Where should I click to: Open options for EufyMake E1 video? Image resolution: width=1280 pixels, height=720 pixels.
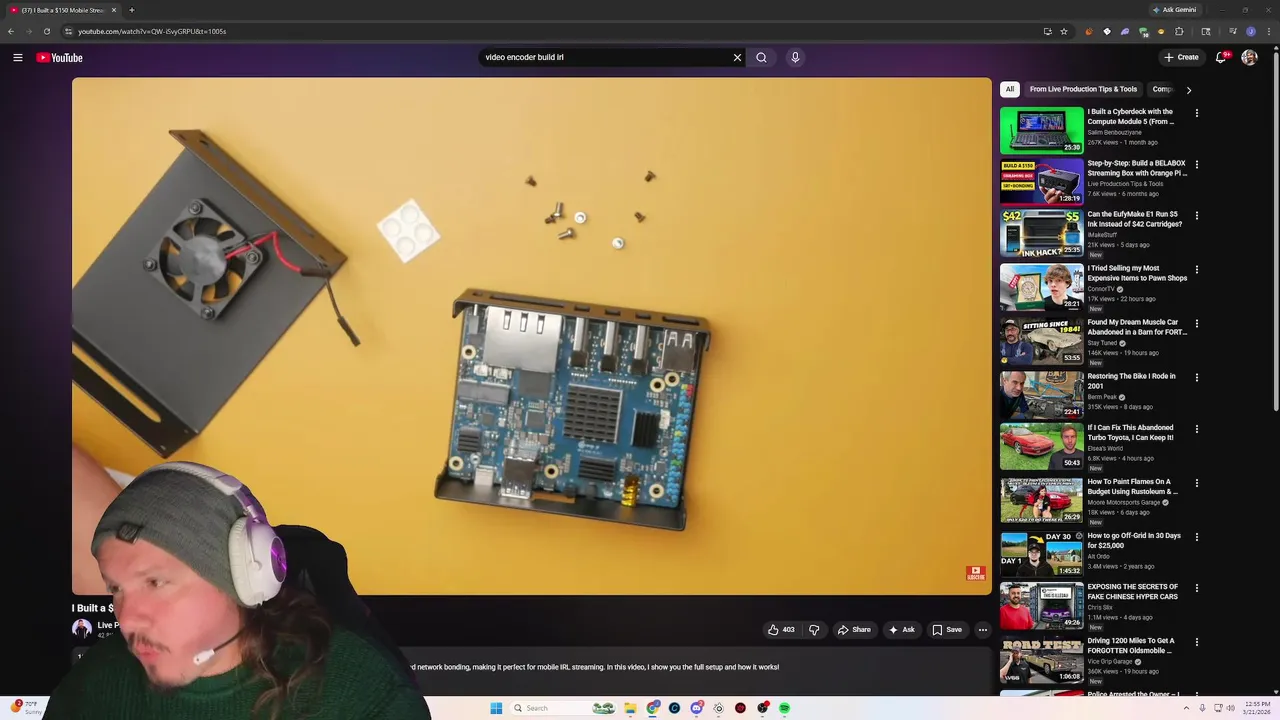click(x=1196, y=215)
